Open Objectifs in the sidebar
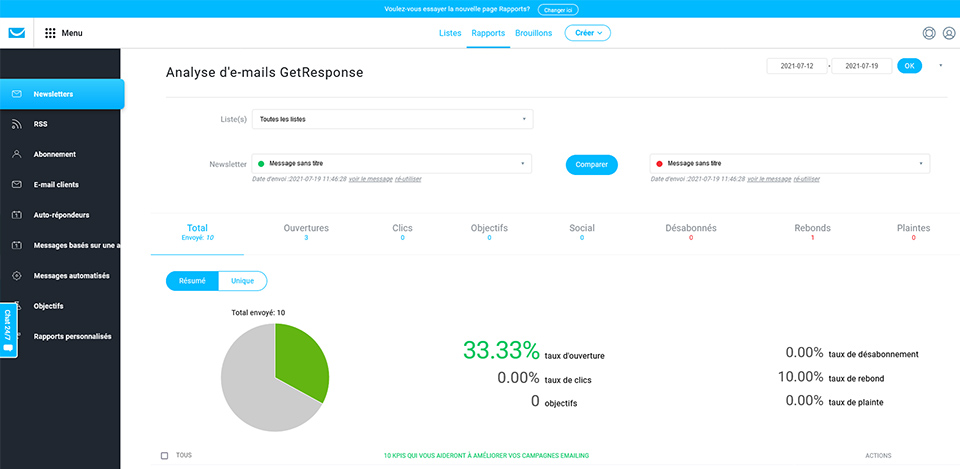 pyautogui.click(x=48, y=306)
